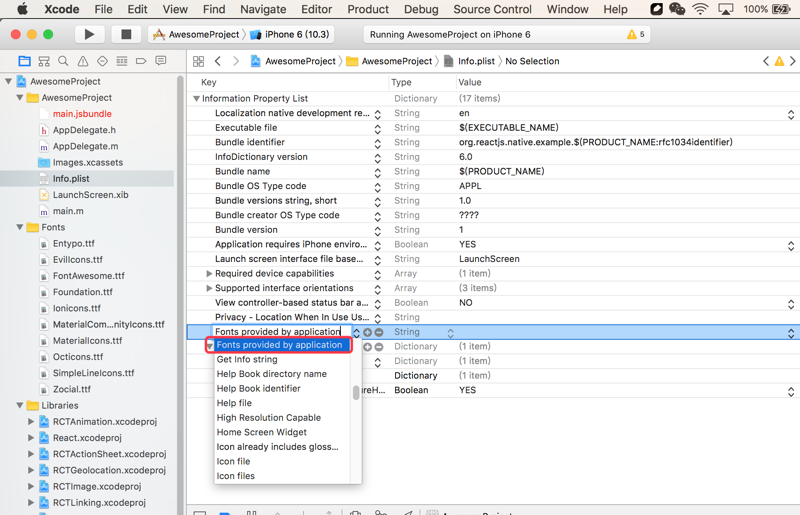Jump to the previous issue with the arrow
This screenshot has height=515, width=800.
pyautogui.click(x=766, y=61)
